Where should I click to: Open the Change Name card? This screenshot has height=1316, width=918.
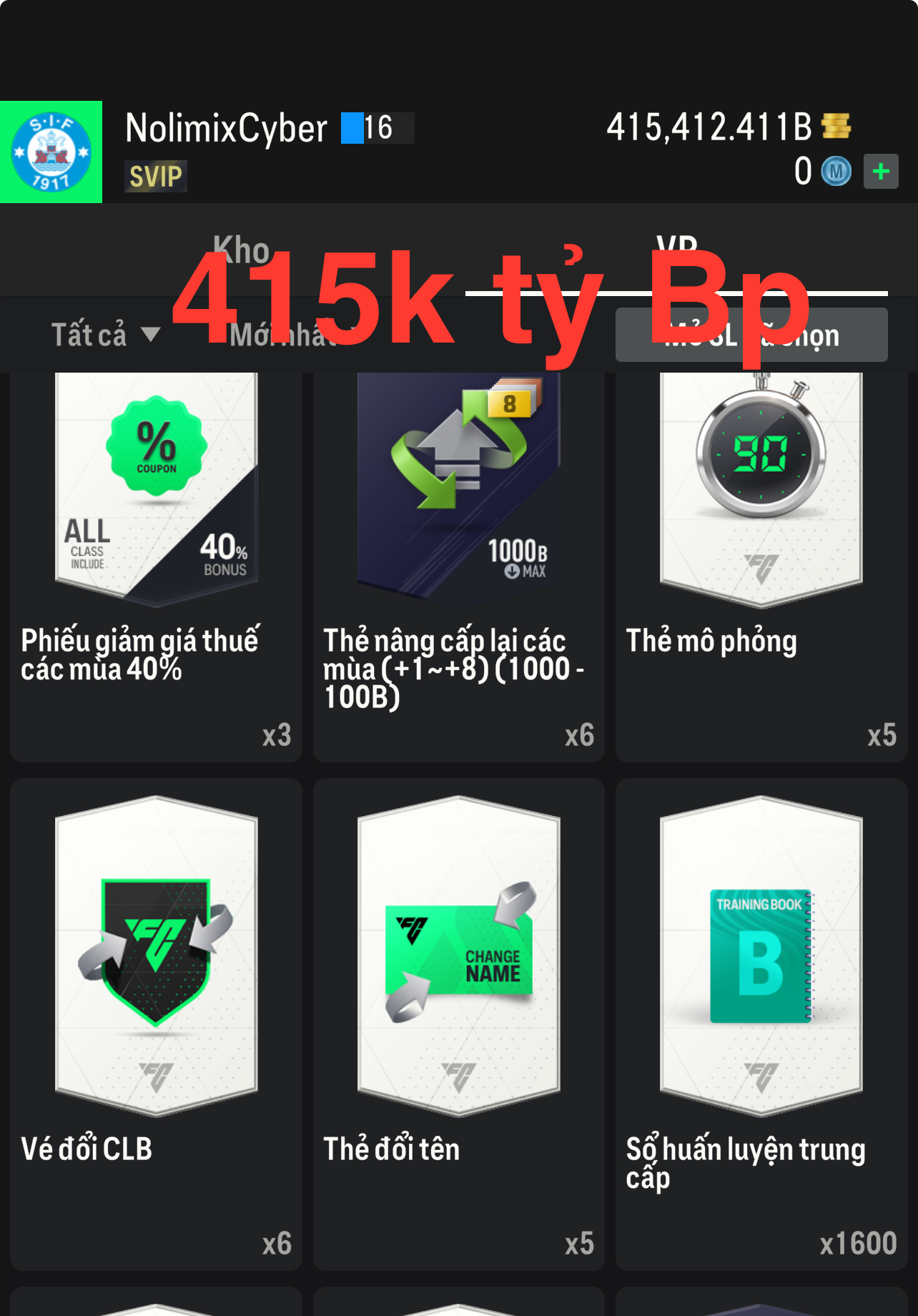coord(458,956)
